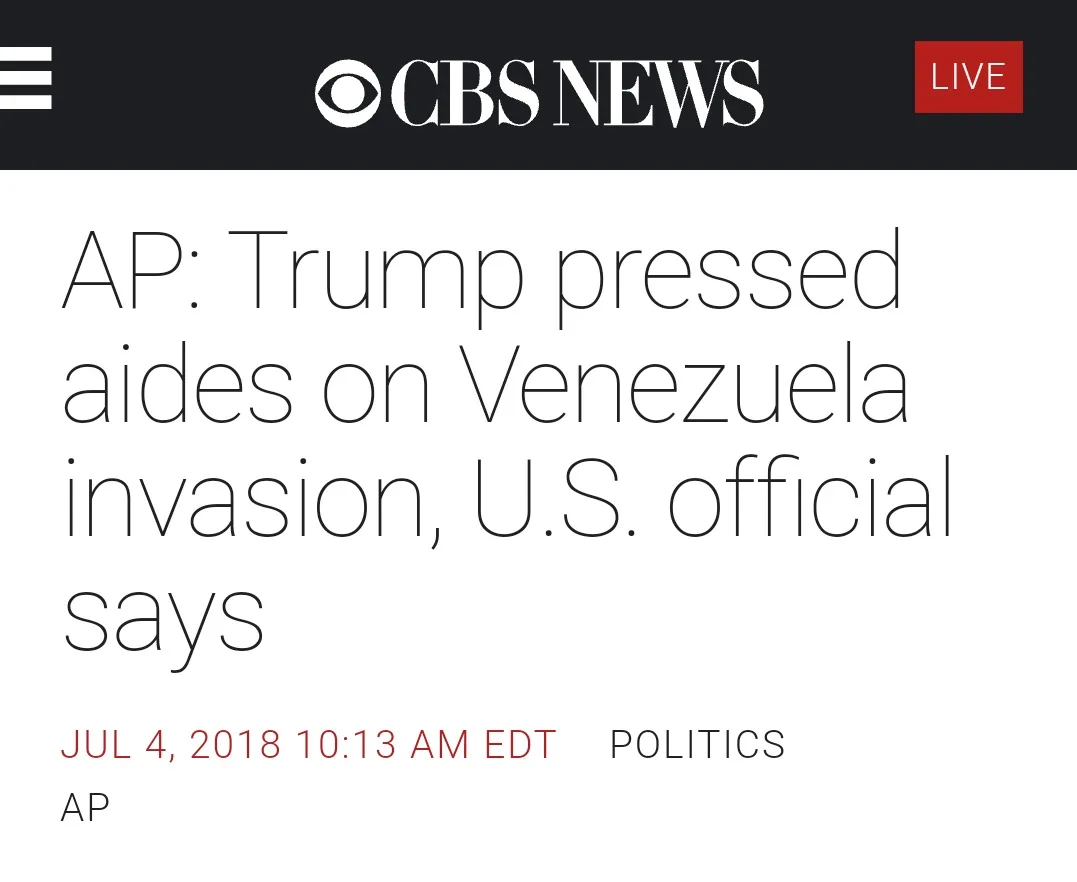
Task: Click the word "says" ending the headline
Action: pos(163,615)
